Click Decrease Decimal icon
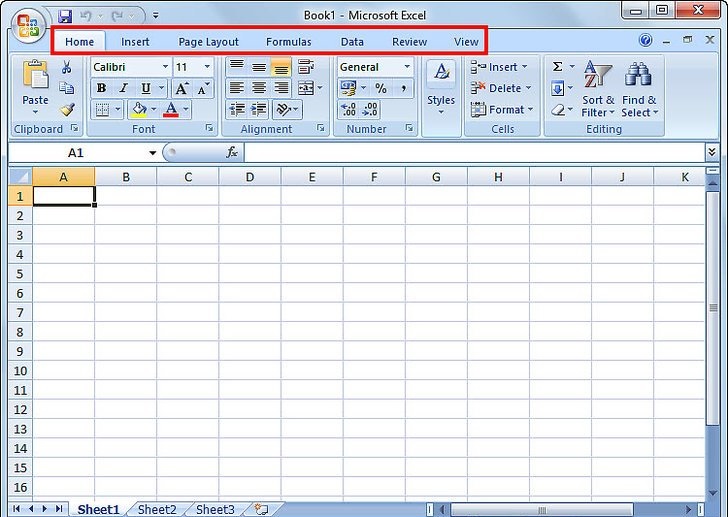 (370, 110)
